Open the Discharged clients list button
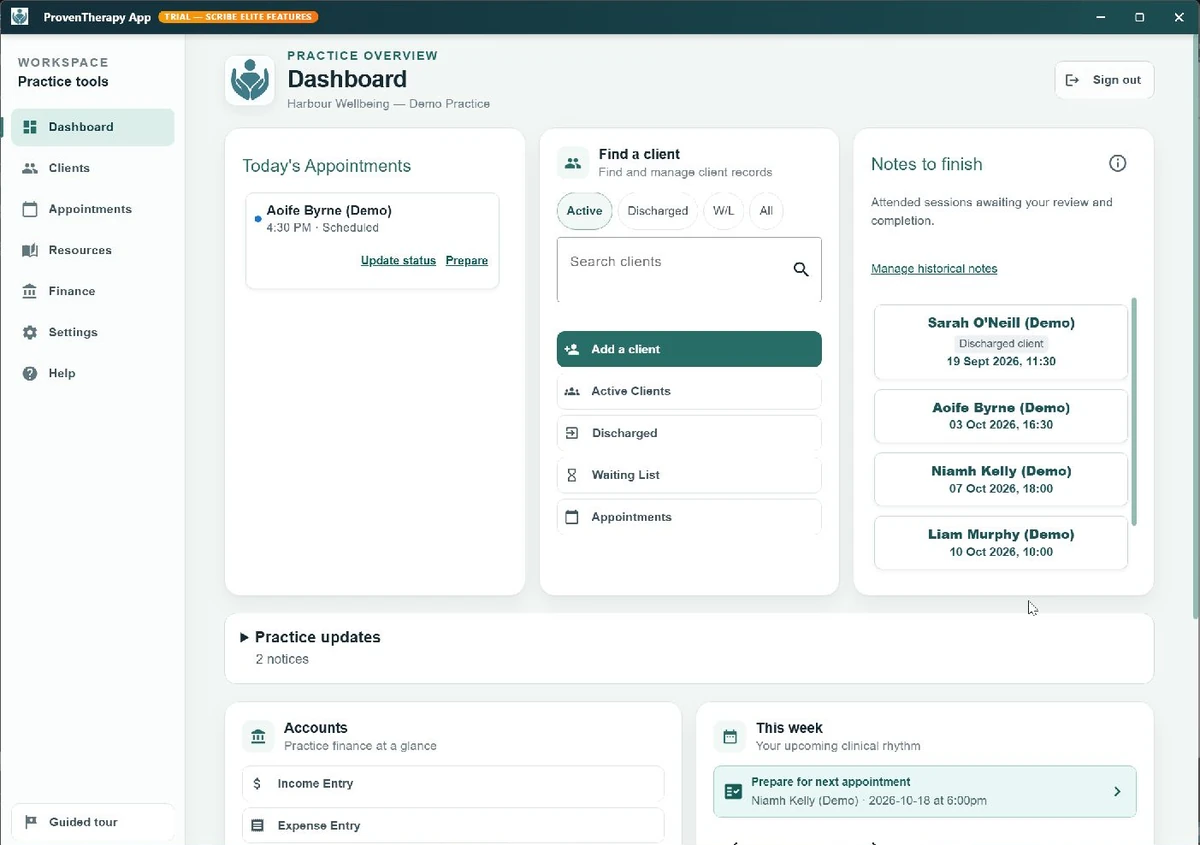Image resolution: width=1200 pixels, height=845 pixels. point(689,433)
